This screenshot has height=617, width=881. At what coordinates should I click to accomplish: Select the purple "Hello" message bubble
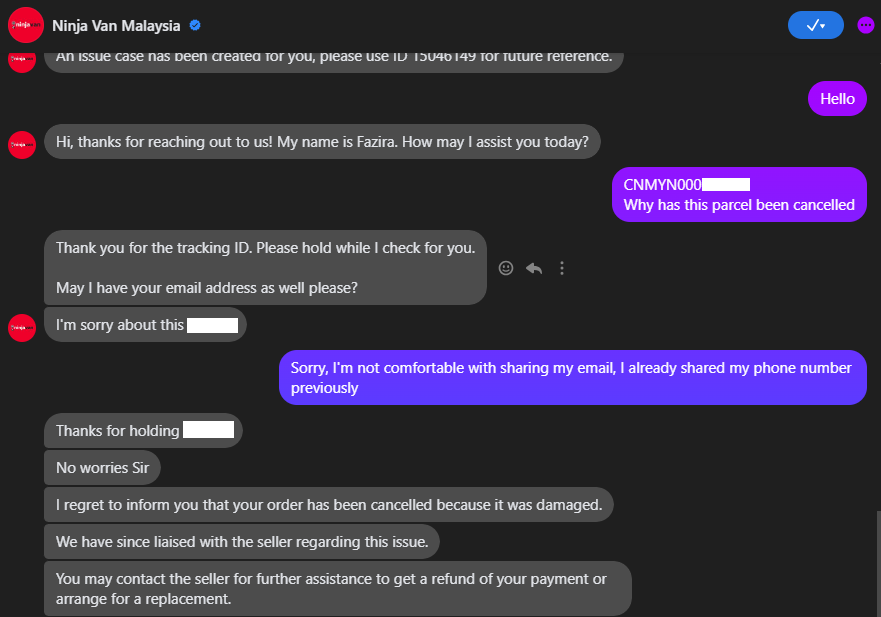click(x=837, y=99)
